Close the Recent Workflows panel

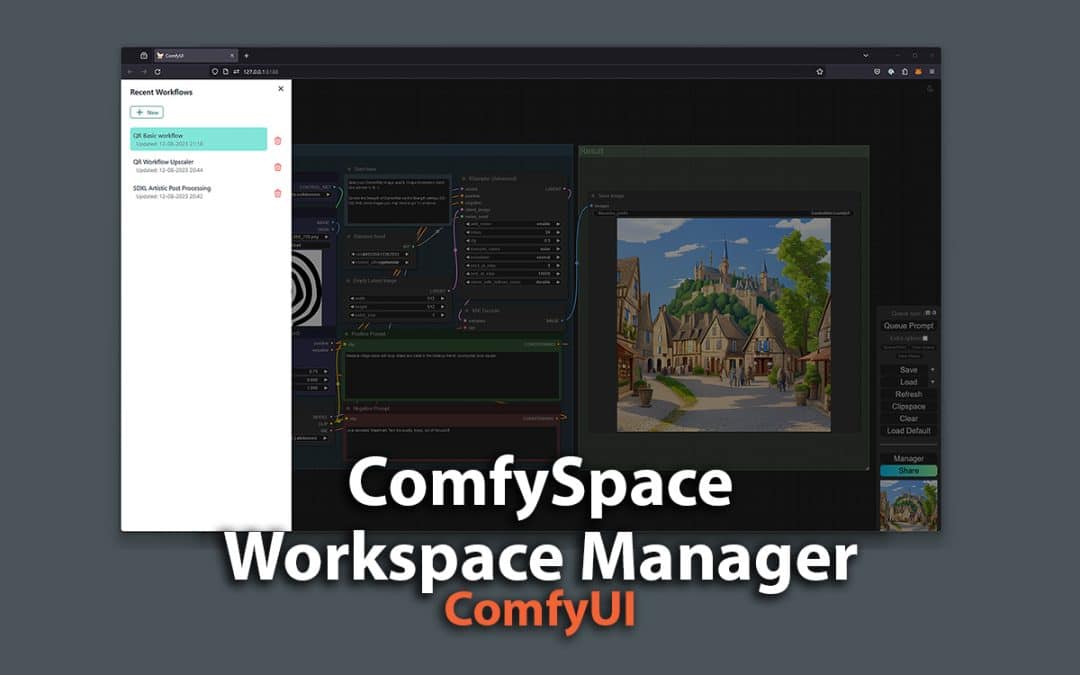coord(280,89)
